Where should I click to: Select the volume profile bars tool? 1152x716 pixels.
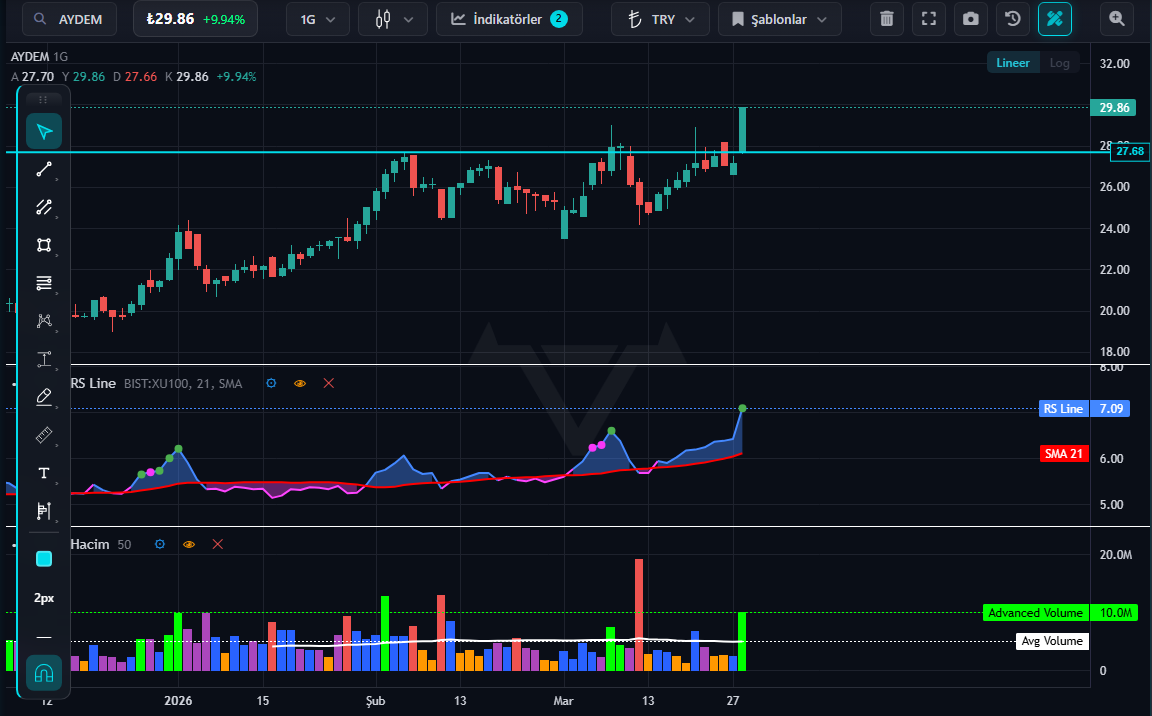click(44, 511)
